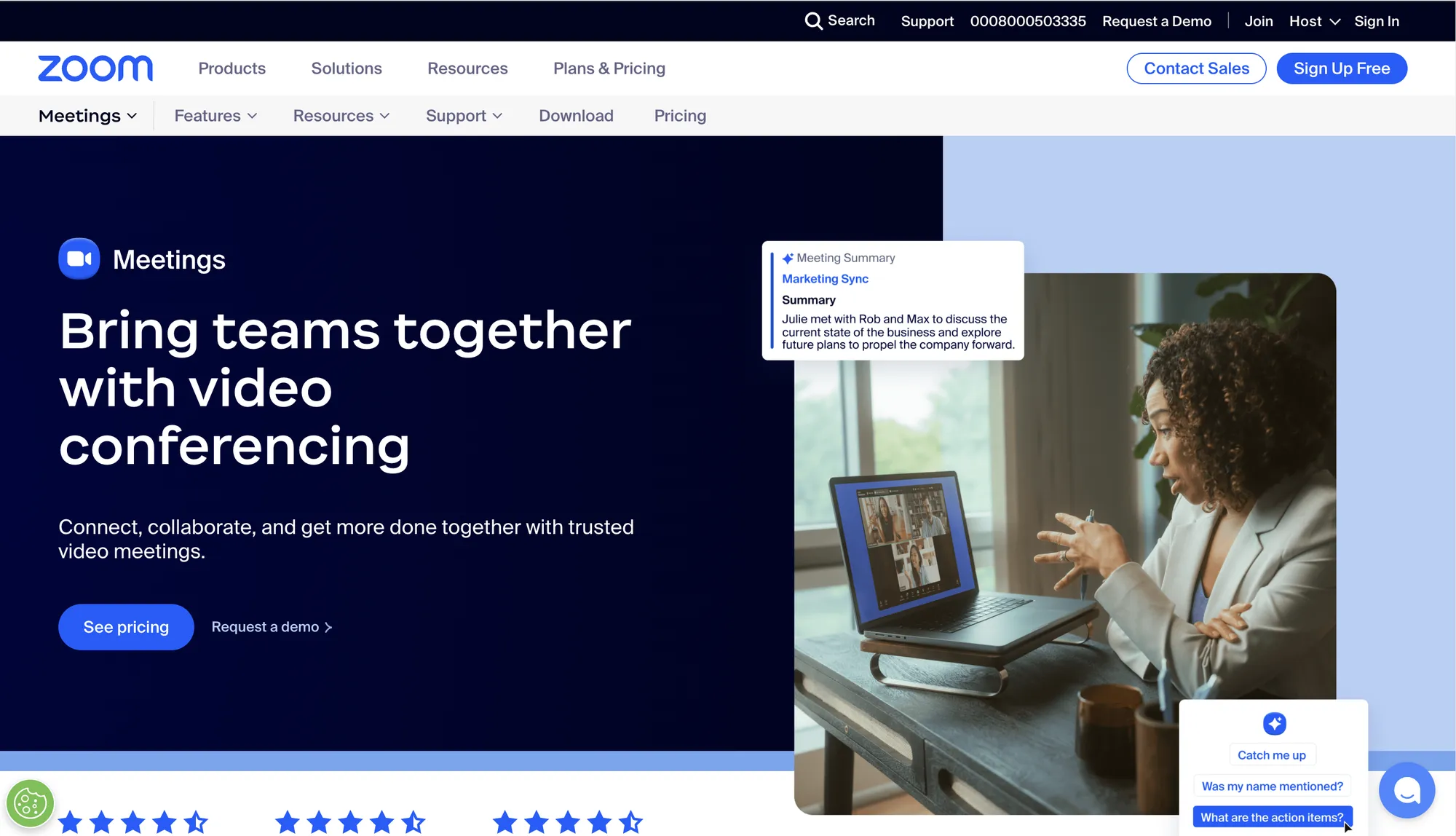Go to Plans & Pricing
Image resolution: width=1456 pixels, height=836 pixels.
(609, 68)
